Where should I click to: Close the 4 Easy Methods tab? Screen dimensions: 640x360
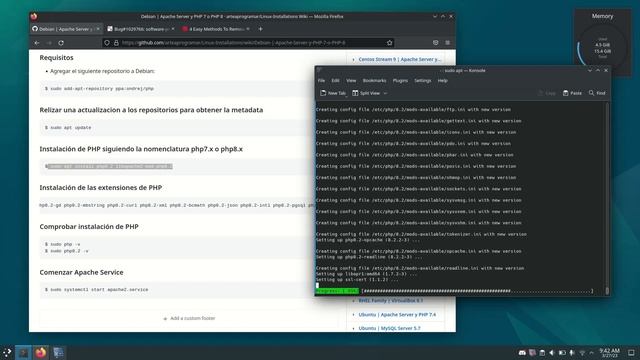coord(248,29)
